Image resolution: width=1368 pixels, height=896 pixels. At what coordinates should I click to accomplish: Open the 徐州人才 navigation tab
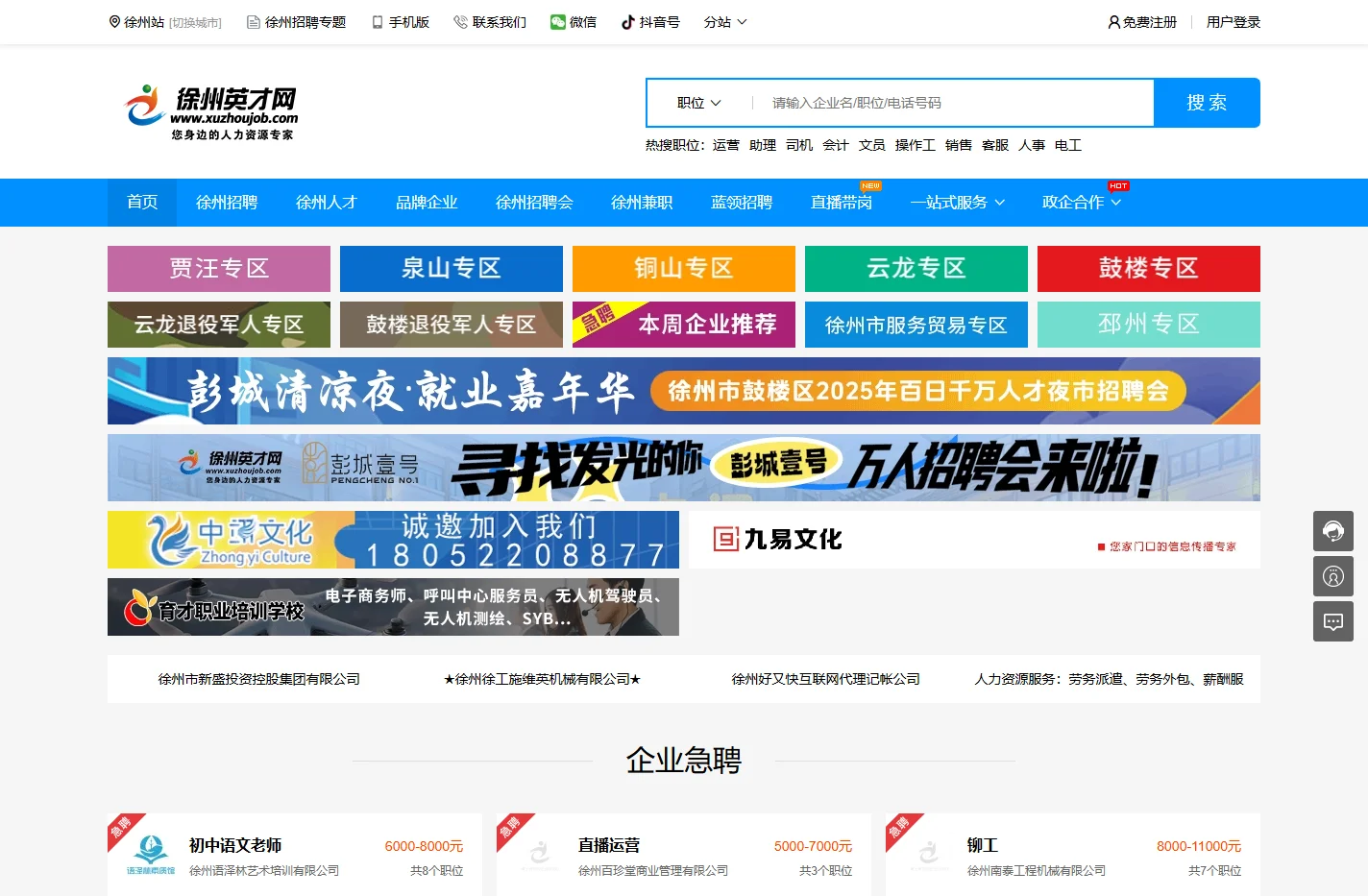[x=327, y=203]
